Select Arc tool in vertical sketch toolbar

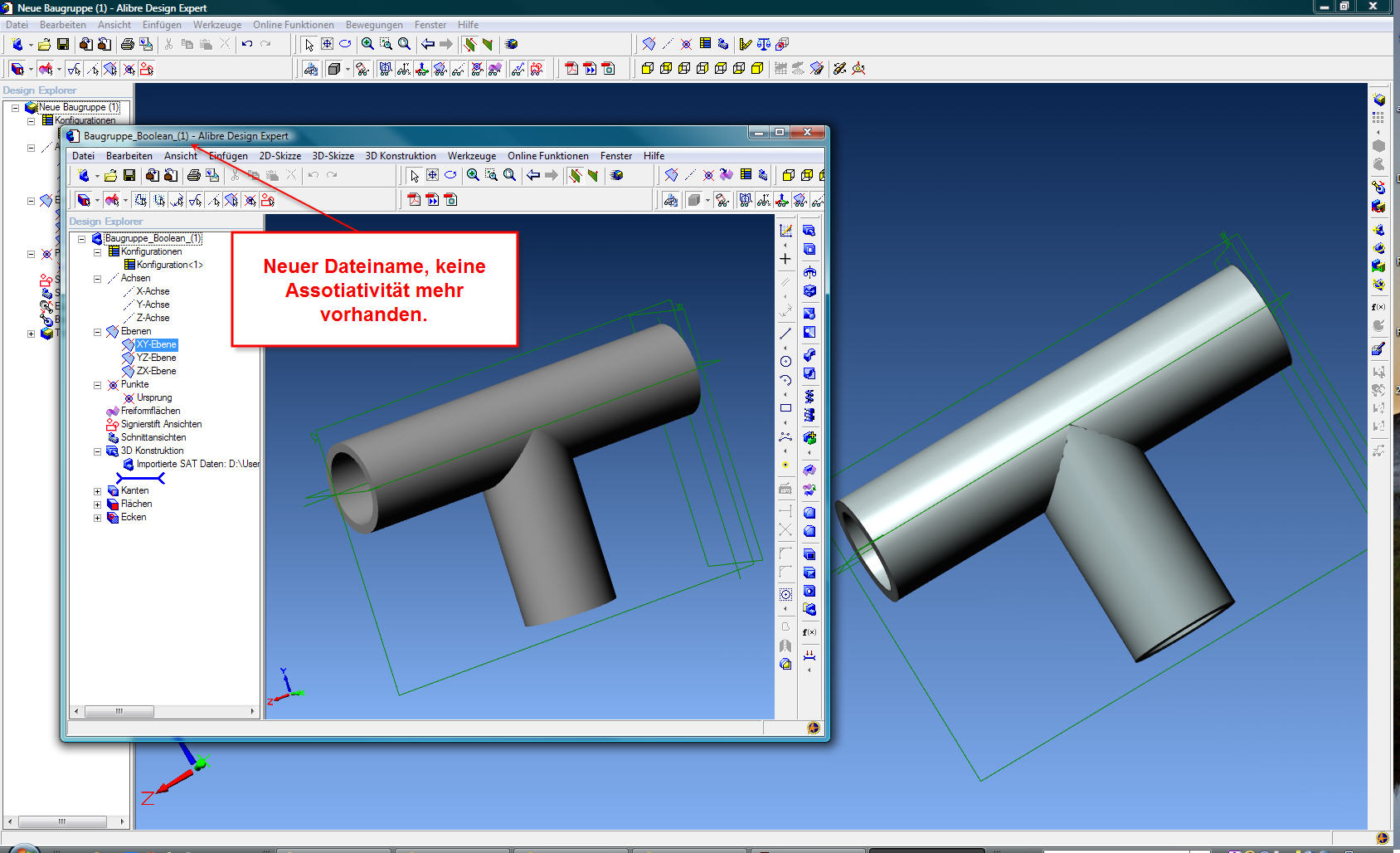(x=785, y=380)
